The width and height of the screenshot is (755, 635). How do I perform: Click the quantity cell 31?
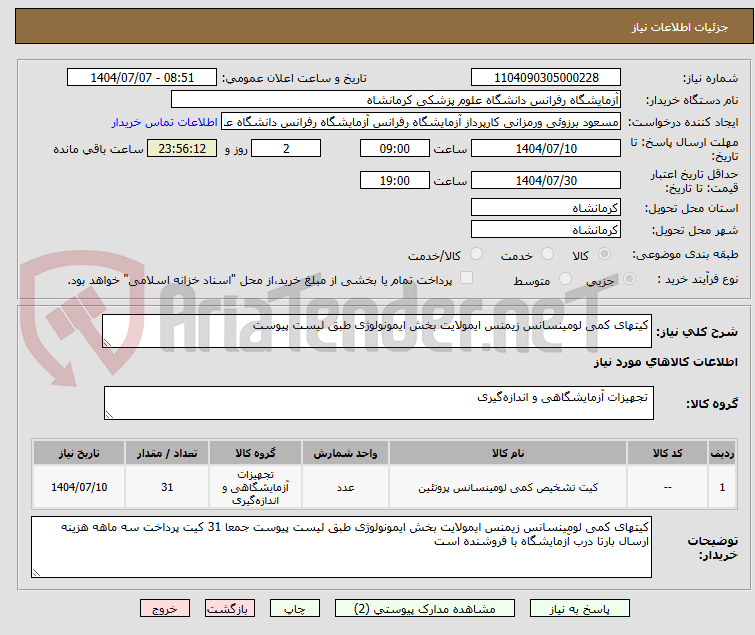[x=167, y=487]
